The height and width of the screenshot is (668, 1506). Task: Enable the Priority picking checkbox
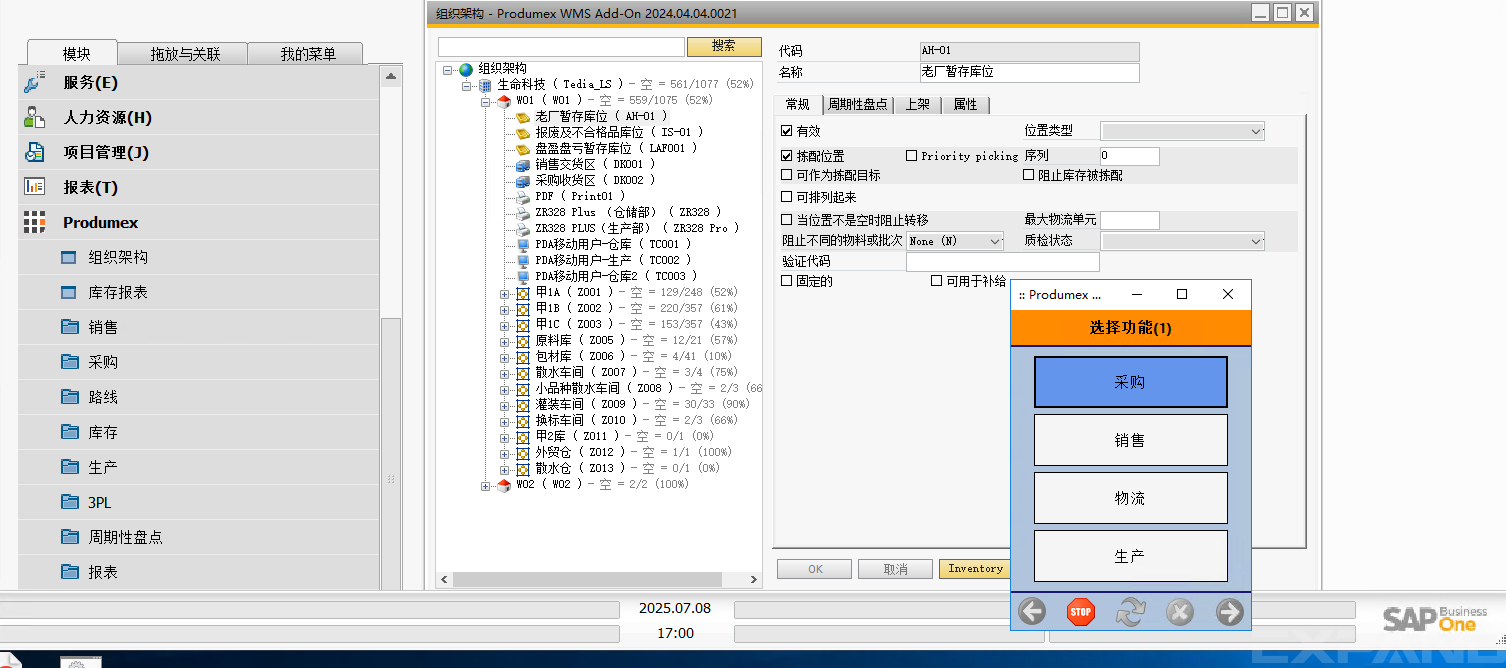[x=912, y=156]
